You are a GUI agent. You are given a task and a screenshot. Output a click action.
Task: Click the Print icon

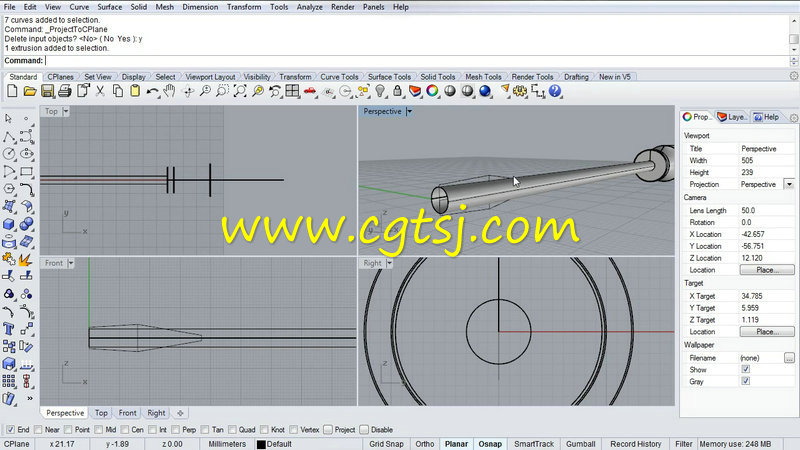click(65, 91)
